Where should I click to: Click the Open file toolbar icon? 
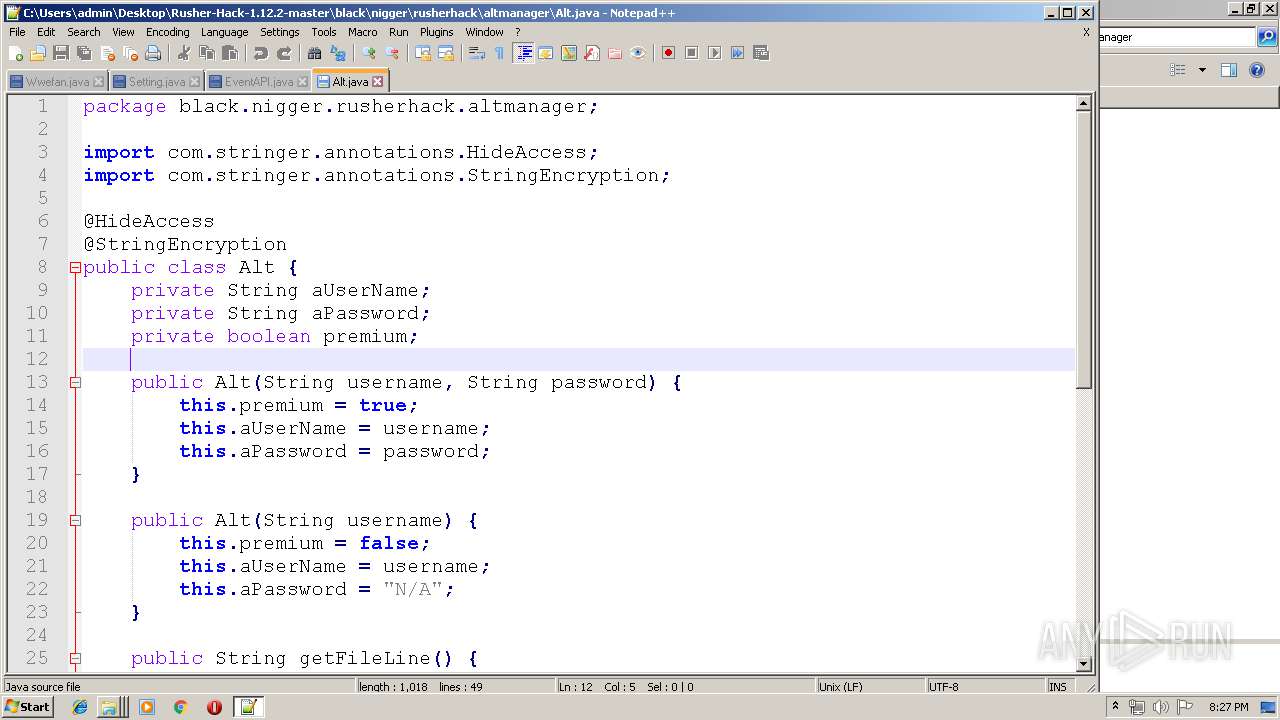[x=38, y=53]
